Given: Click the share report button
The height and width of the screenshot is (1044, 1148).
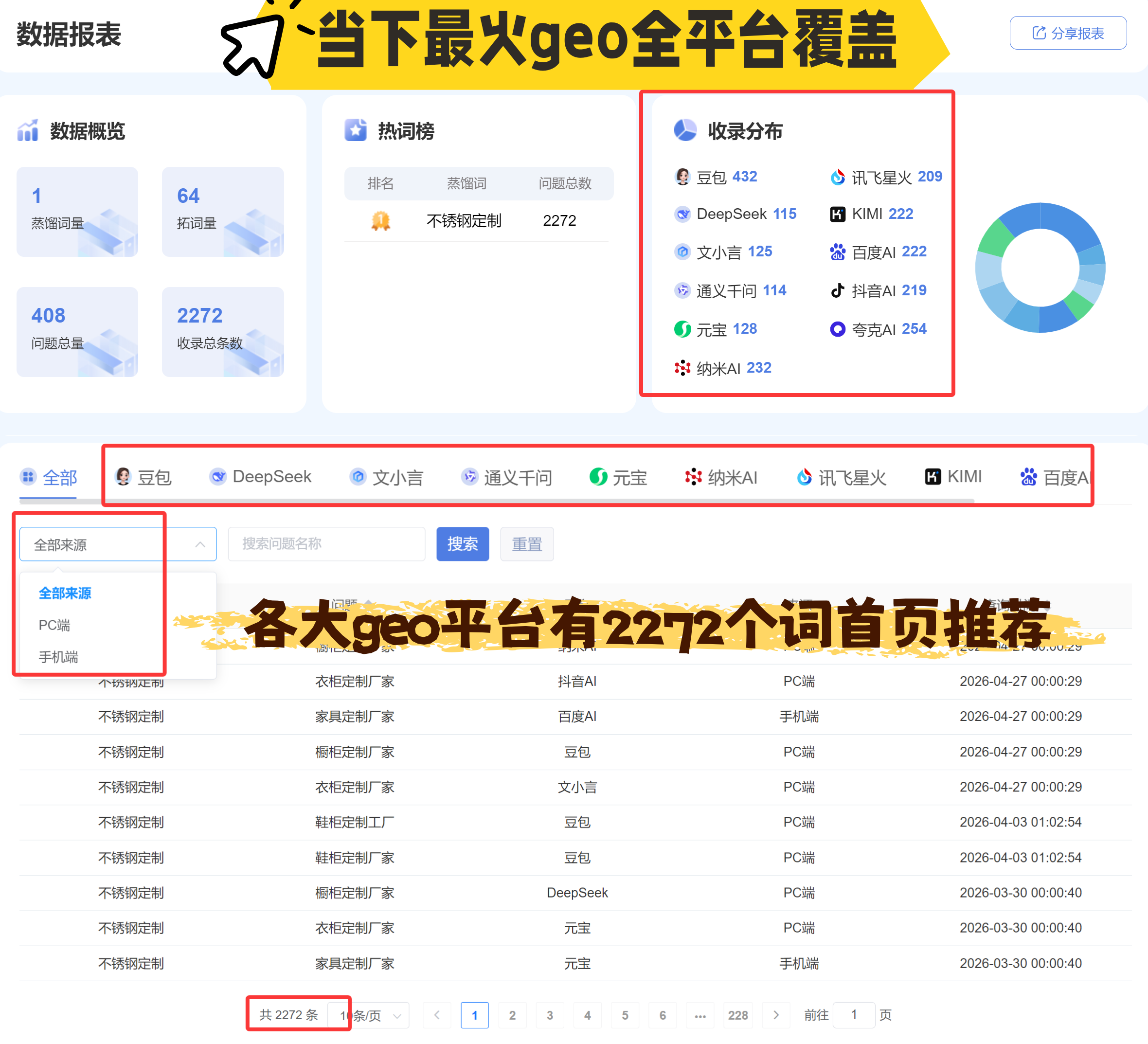Looking at the screenshot, I should click(1068, 33).
